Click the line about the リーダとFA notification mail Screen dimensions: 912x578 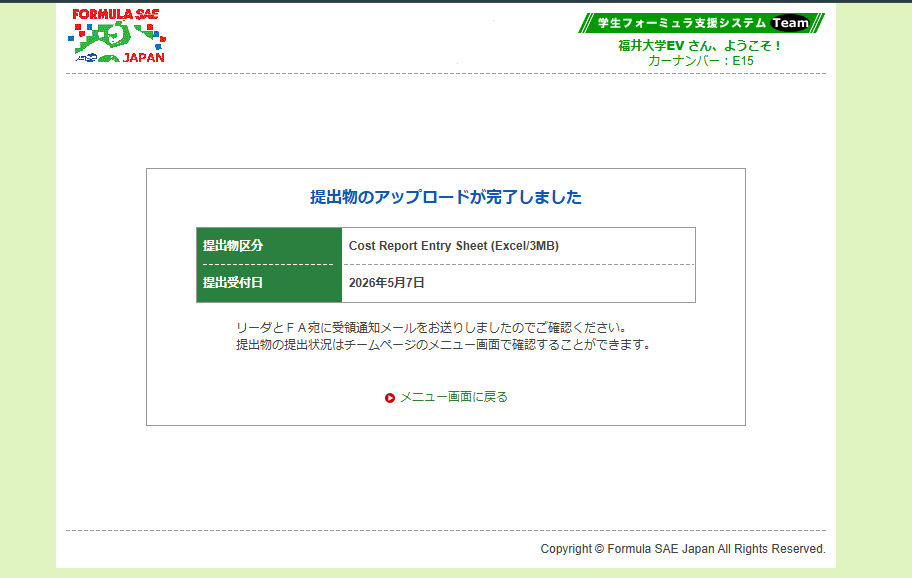432,328
